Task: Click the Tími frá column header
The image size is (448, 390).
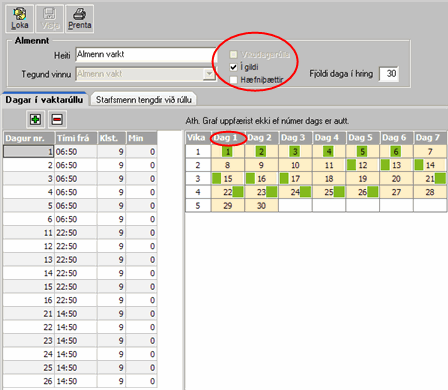Action: click(x=76, y=138)
